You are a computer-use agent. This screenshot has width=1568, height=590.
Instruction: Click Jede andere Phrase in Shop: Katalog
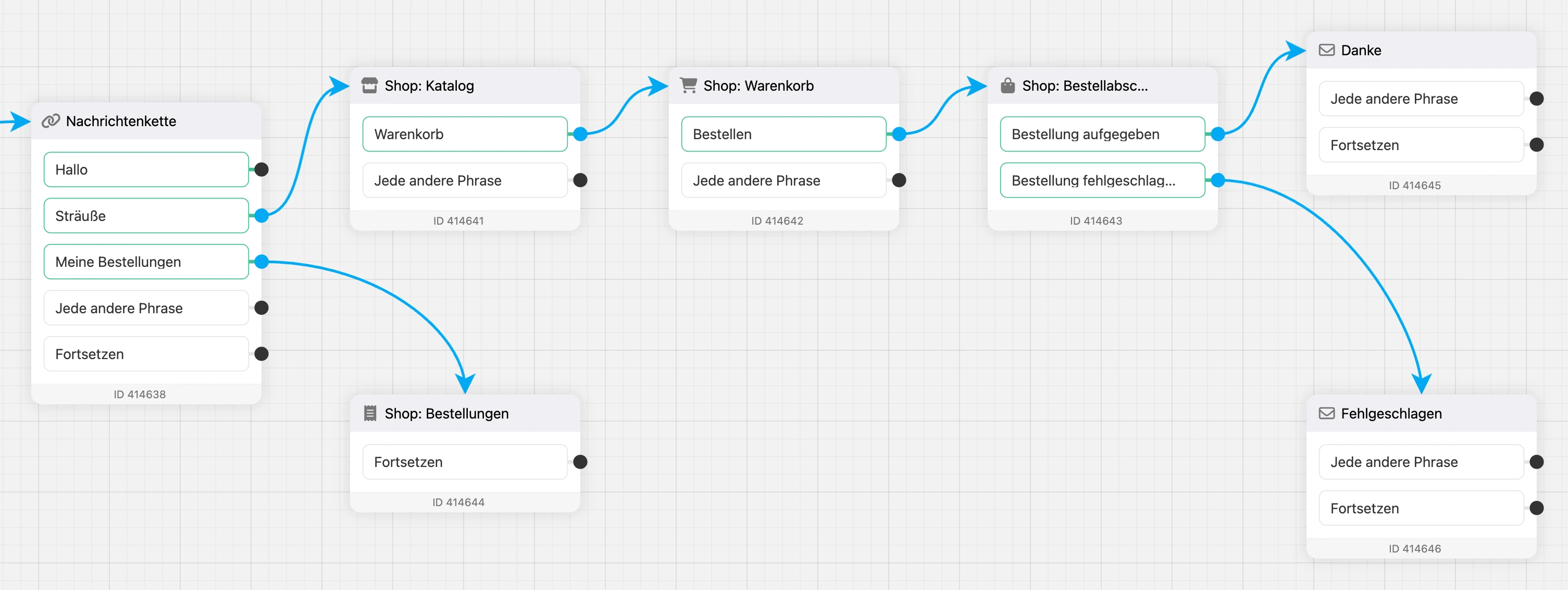(465, 180)
